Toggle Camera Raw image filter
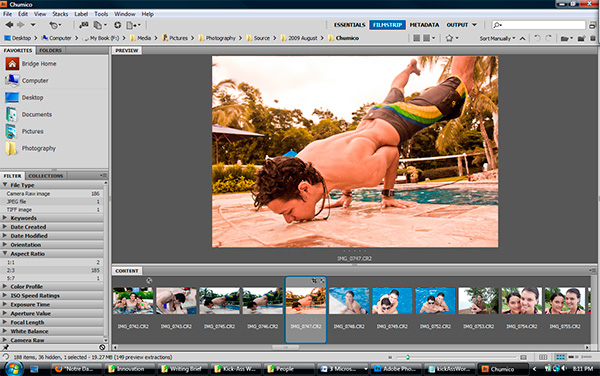Viewport: 600px width, 376px height. 52,194
